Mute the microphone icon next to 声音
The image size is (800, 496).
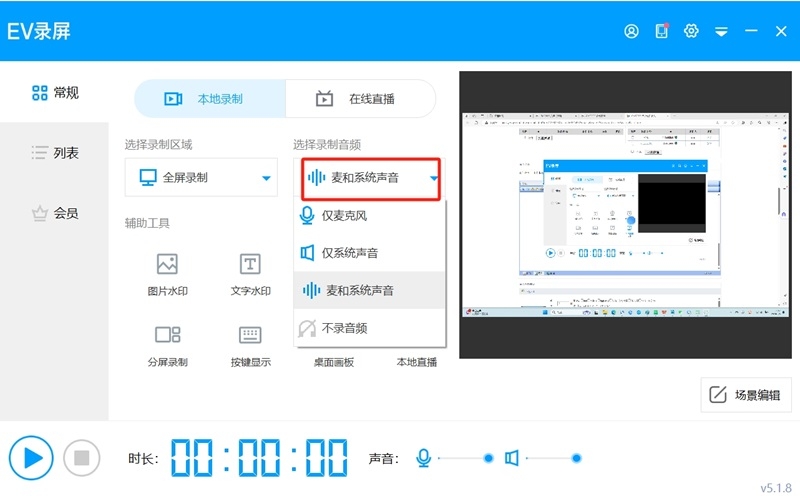tap(423, 458)
